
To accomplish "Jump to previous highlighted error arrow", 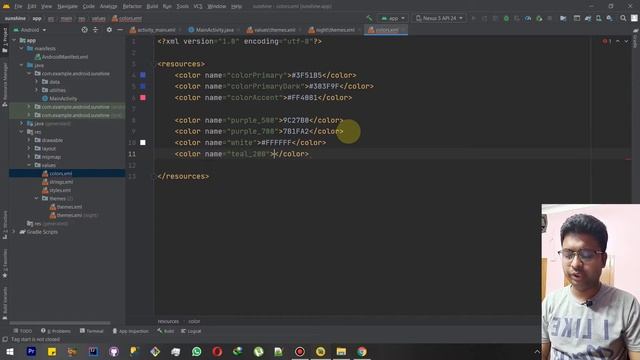I will point(618,41).
